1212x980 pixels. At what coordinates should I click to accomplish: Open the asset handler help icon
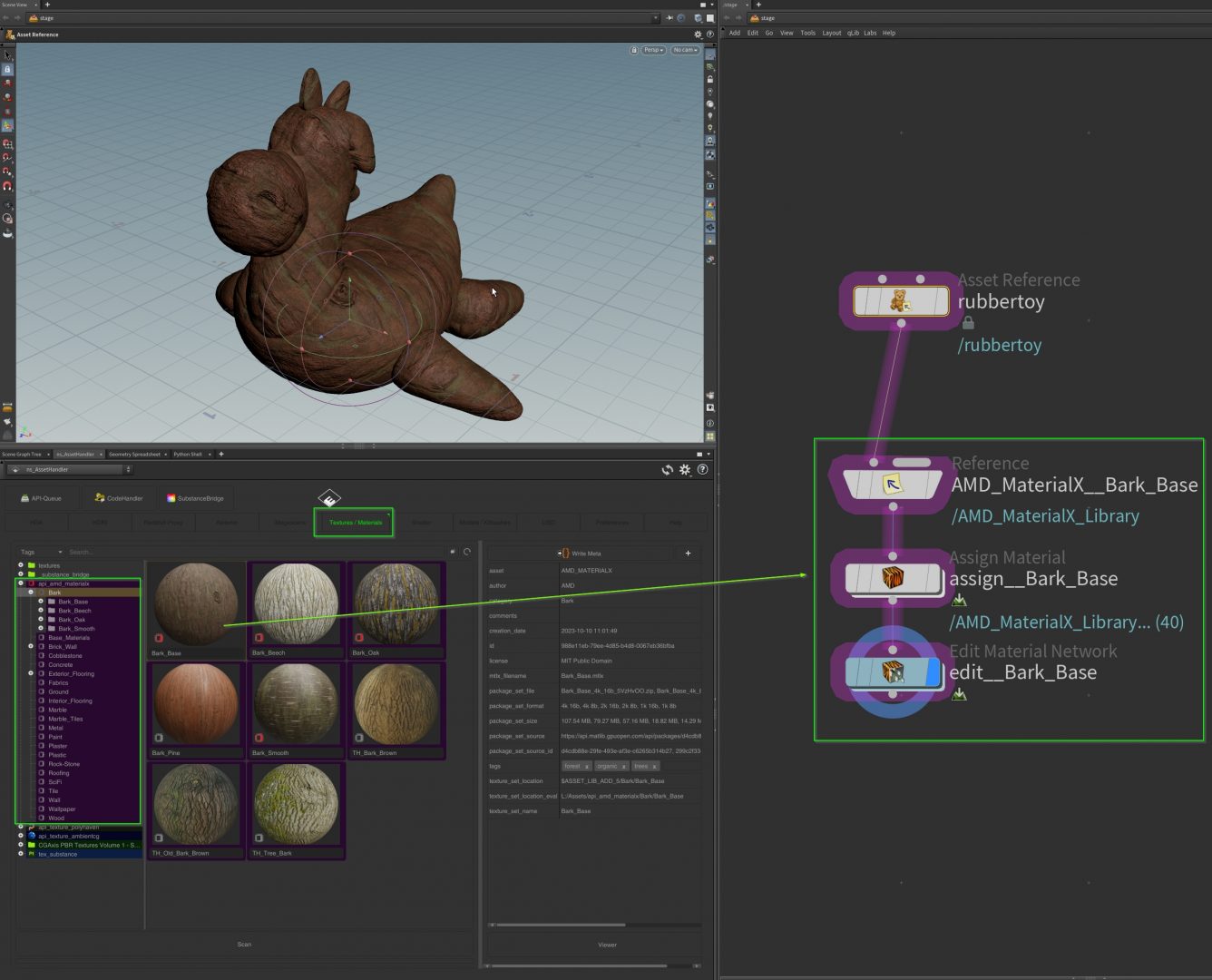pos(702,470)
